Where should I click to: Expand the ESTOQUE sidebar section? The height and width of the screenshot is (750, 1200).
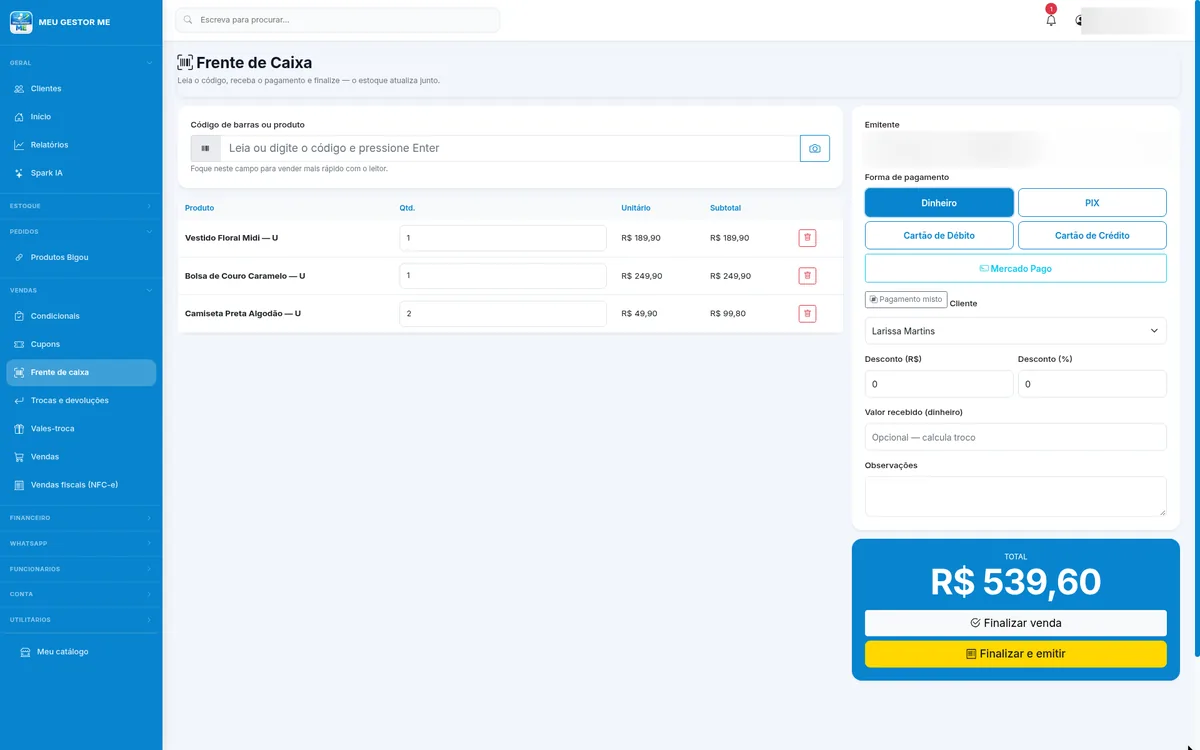tap(81, 206)
